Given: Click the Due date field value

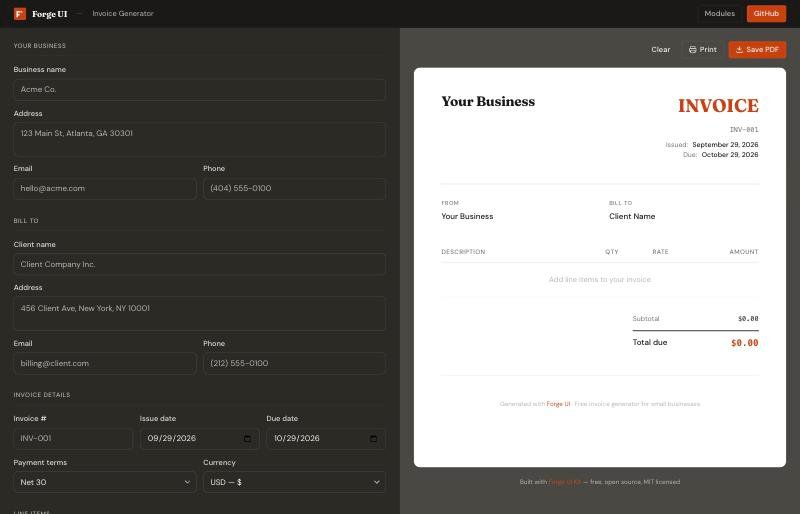Looking at the screenshot, I should coord(296,438).
